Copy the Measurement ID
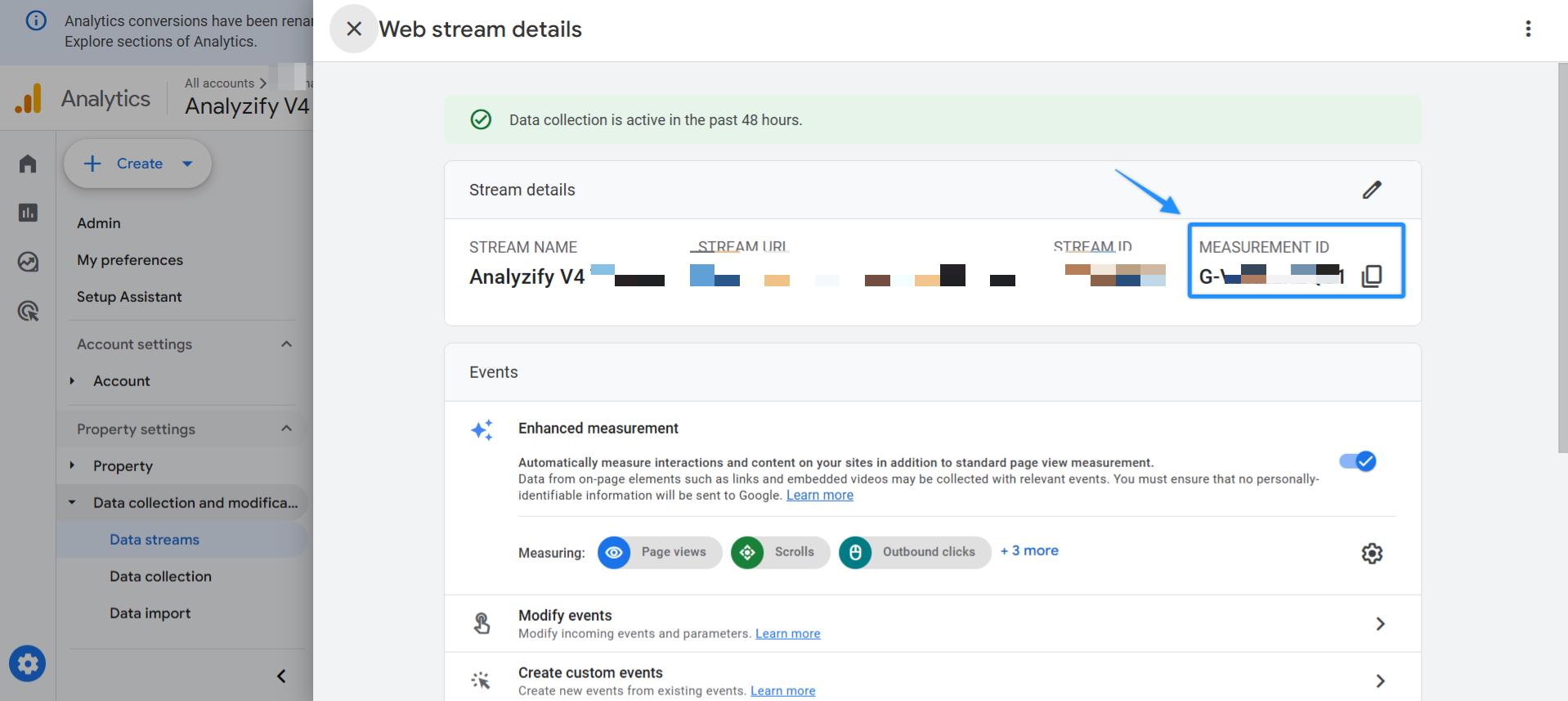Screen dimensions: 1568x701 [1372, 276]
